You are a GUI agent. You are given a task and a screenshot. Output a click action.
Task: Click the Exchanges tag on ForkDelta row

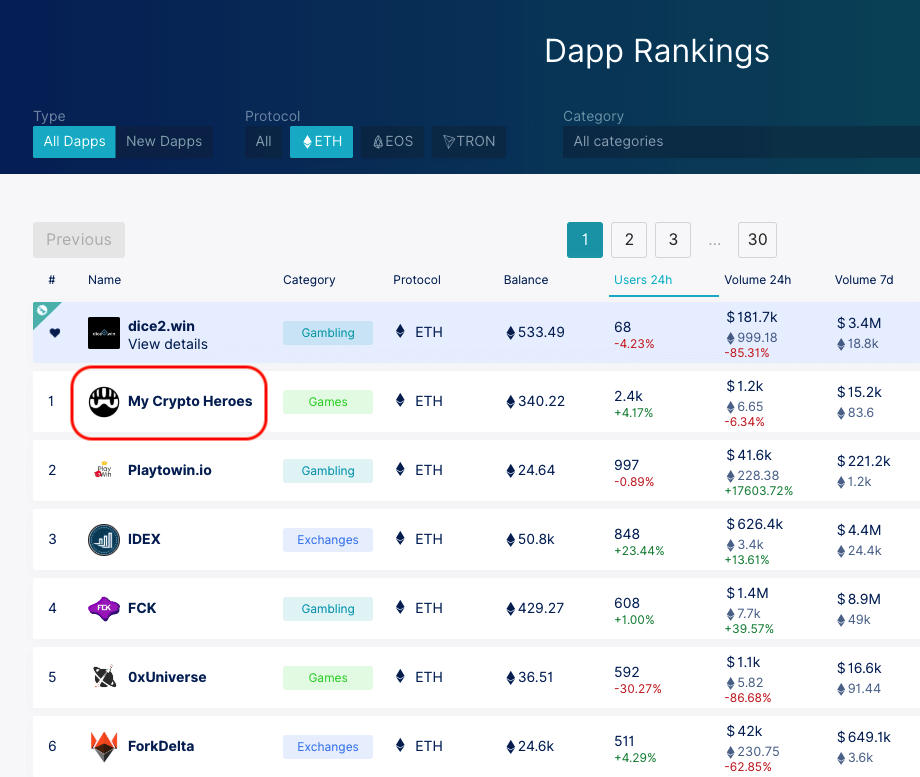click(x=327, y=747)
